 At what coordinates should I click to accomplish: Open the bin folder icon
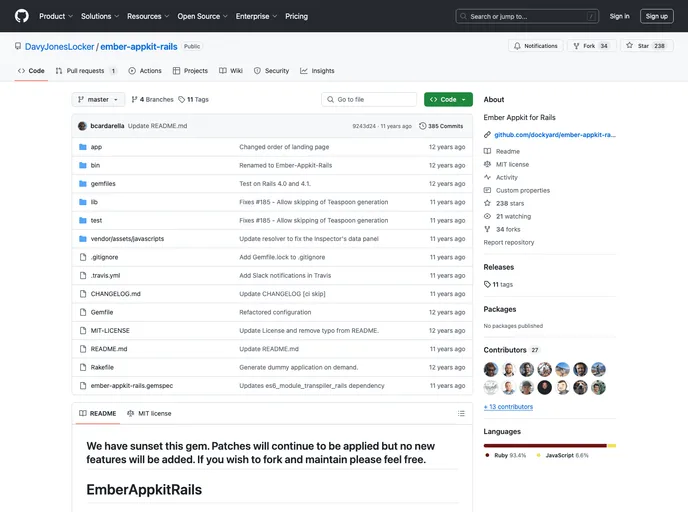(x=82, y=165)
